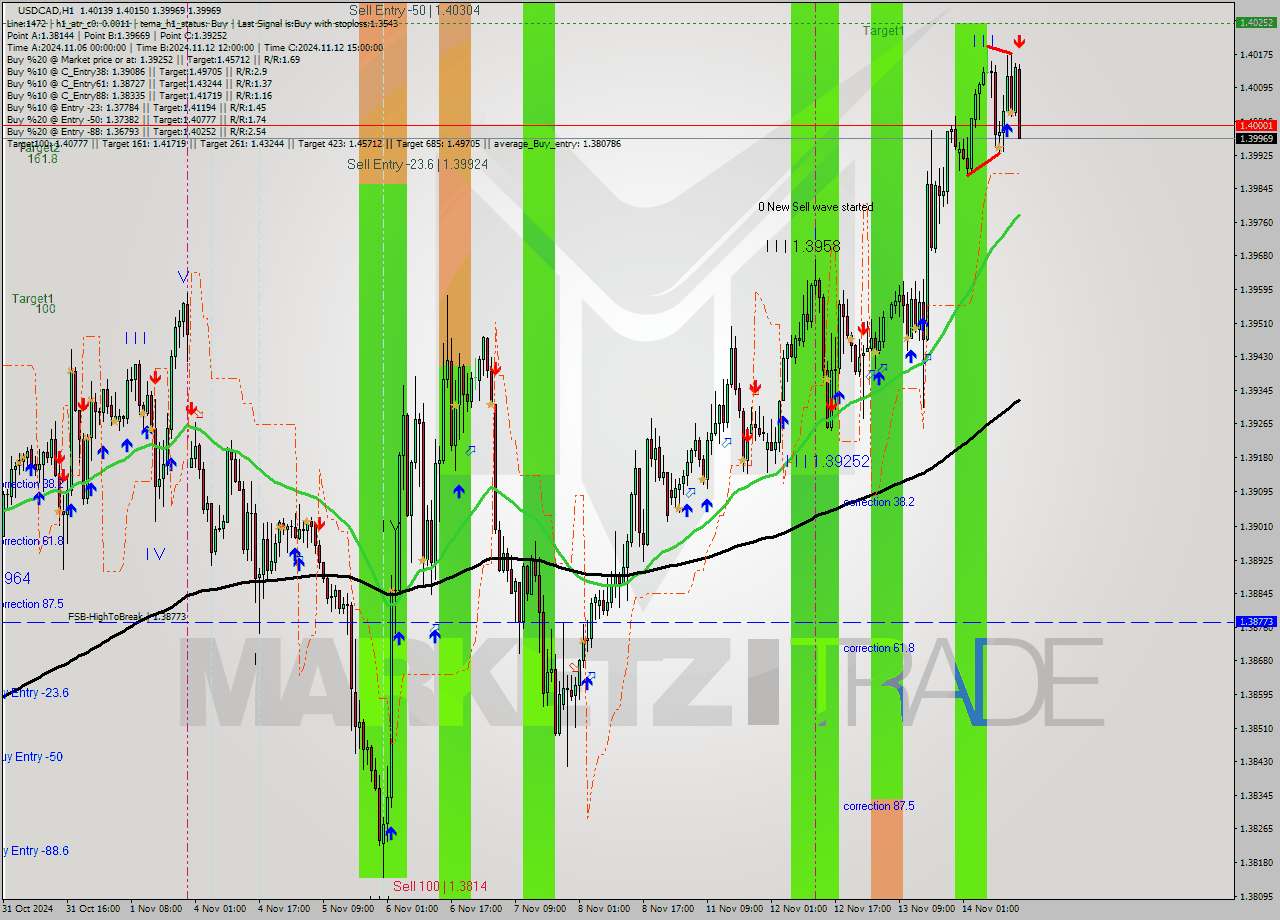Screen dimensions: 1280x920
Task: Select 'correction 38.2' label near 12 Nov
Action: [x=878, y=502]
